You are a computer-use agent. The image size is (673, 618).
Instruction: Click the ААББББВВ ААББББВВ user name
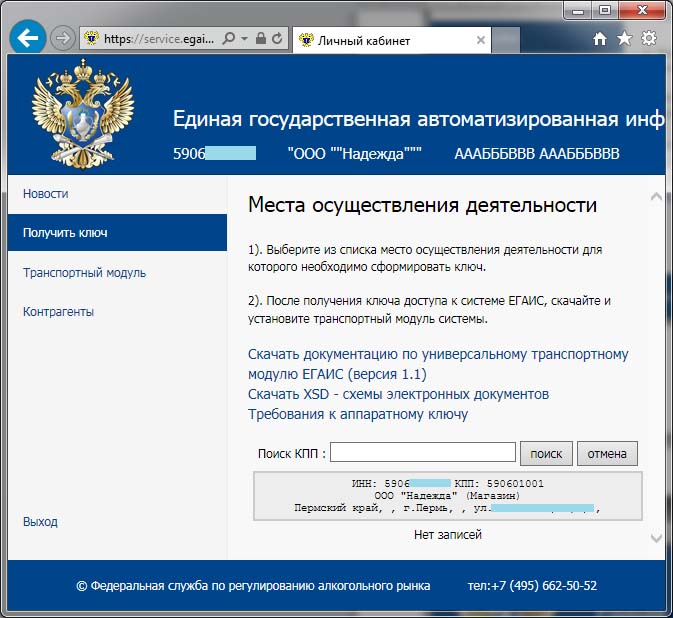point(537,154)
